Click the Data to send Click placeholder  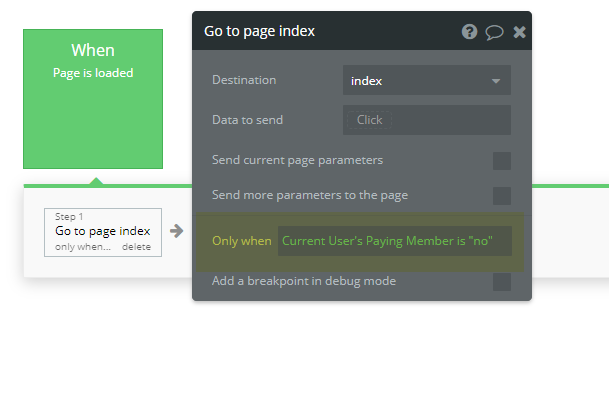pos(369,120)
